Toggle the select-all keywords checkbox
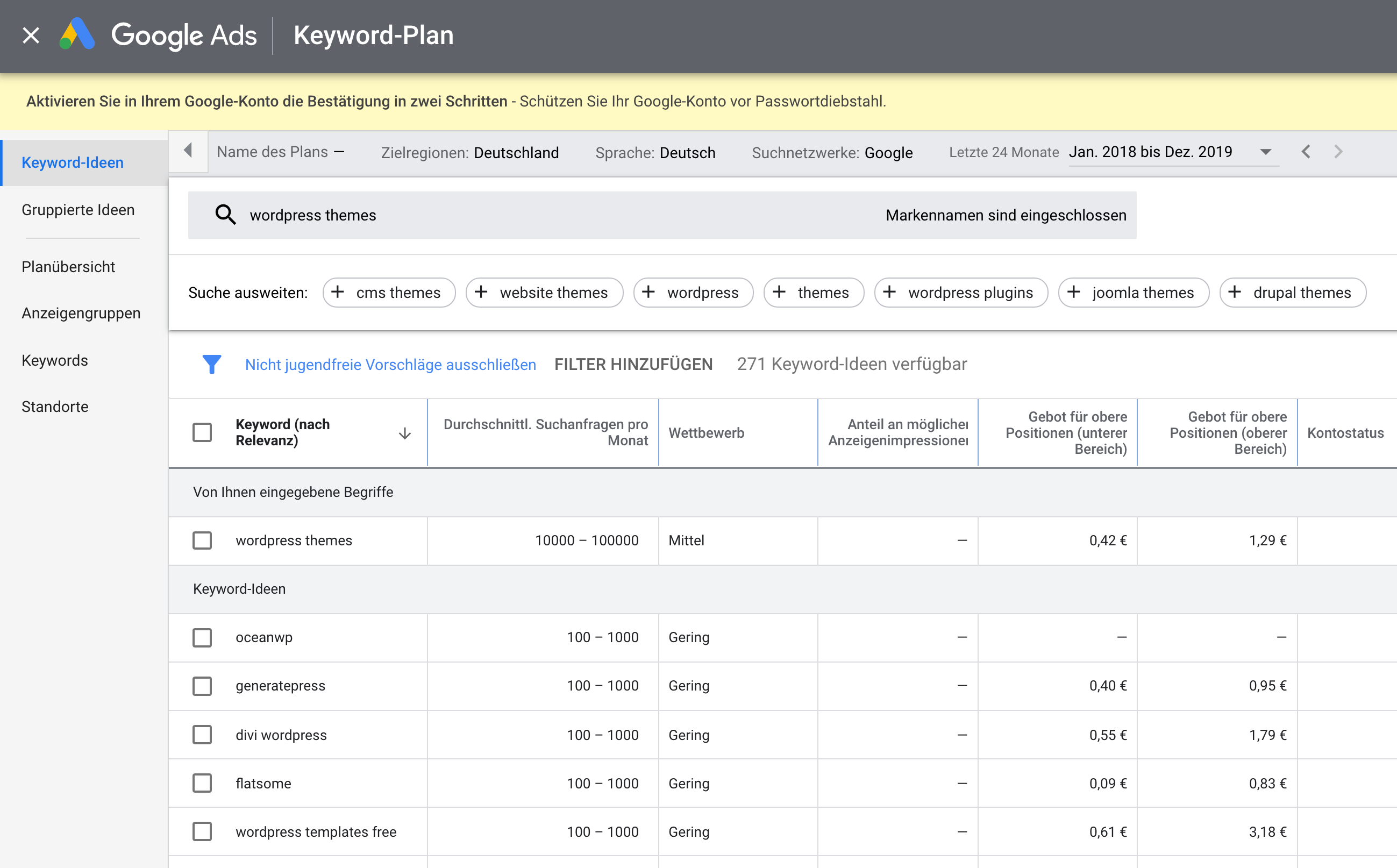The height and width of the screenshot is (868, 1397). tap(202, 432)
